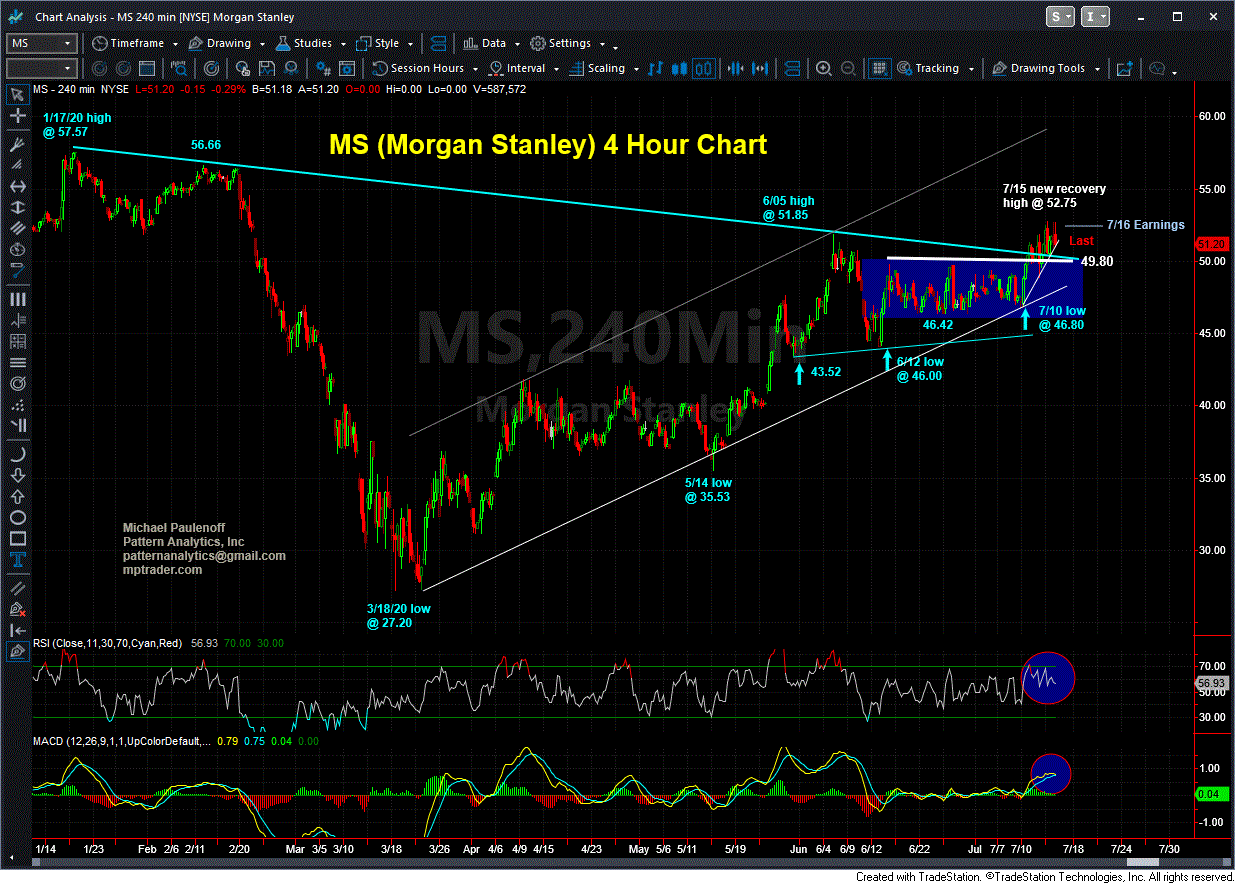Screen dimensions: 1235x883
Task: Click the remove drawing objects icon
Action: 17,608
